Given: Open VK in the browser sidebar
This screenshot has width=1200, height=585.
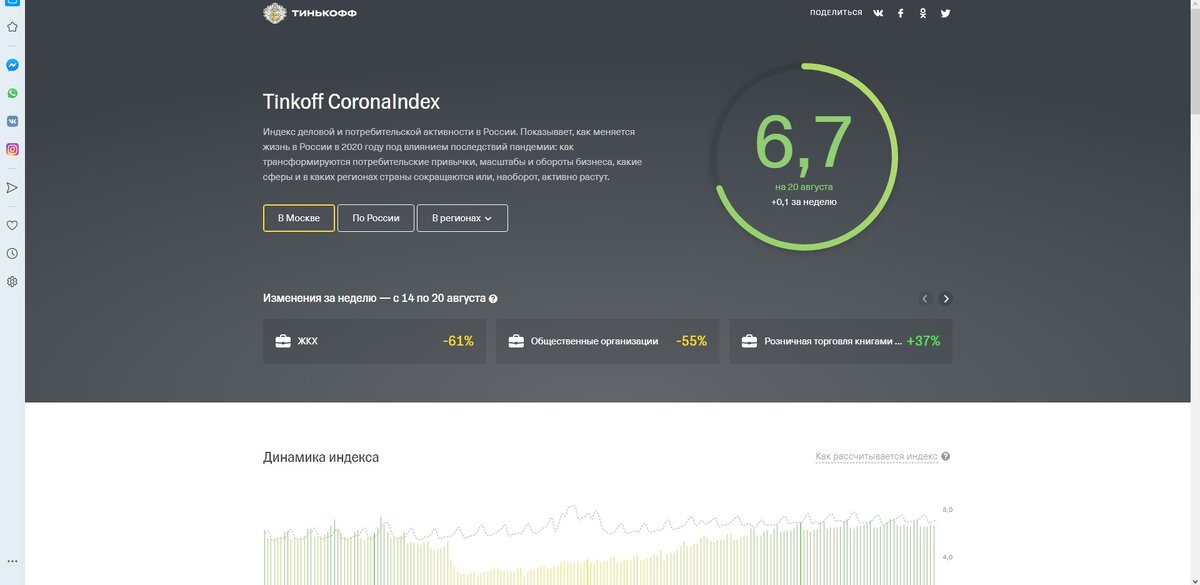Looking at the screenshot, I should (12, 121).
